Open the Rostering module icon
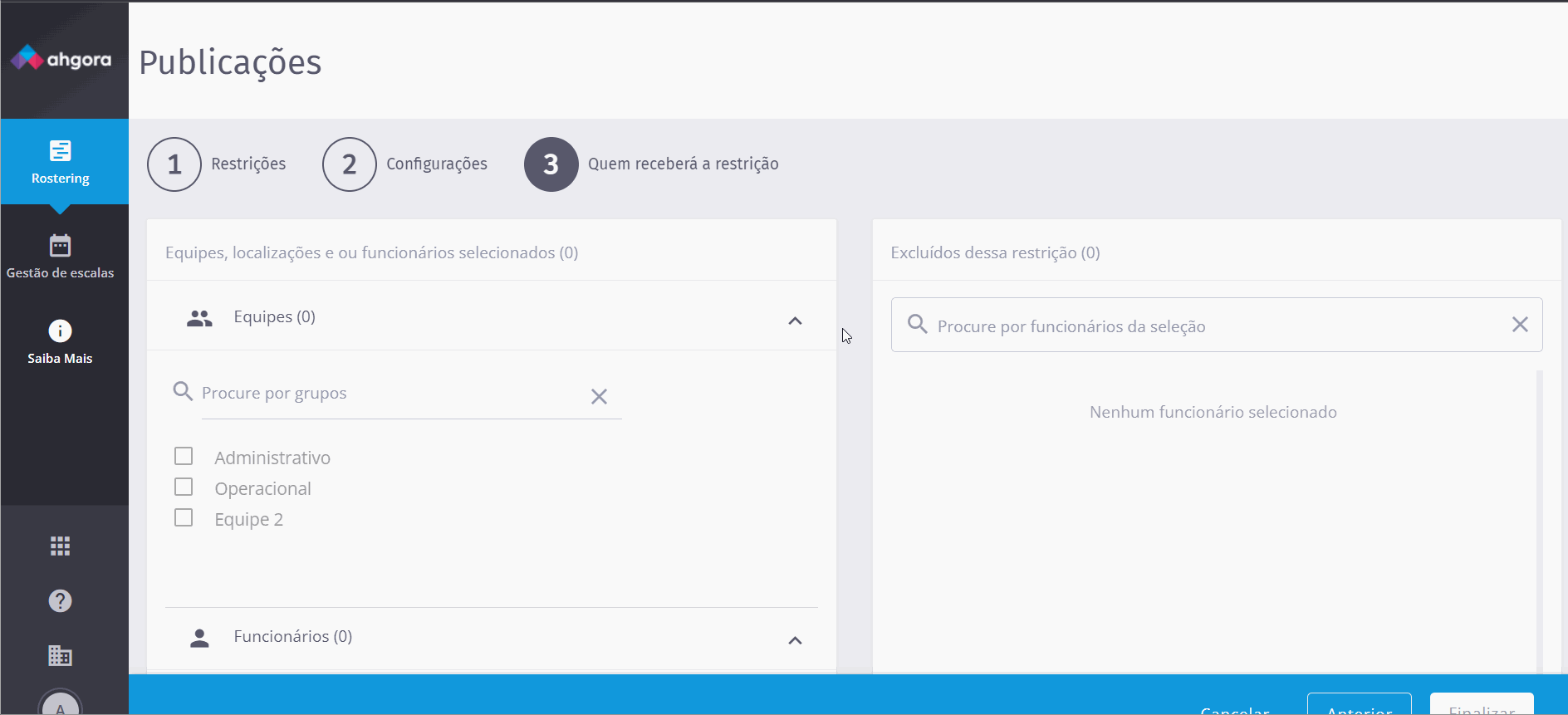 pyautogui.click(x=61, y=150)
